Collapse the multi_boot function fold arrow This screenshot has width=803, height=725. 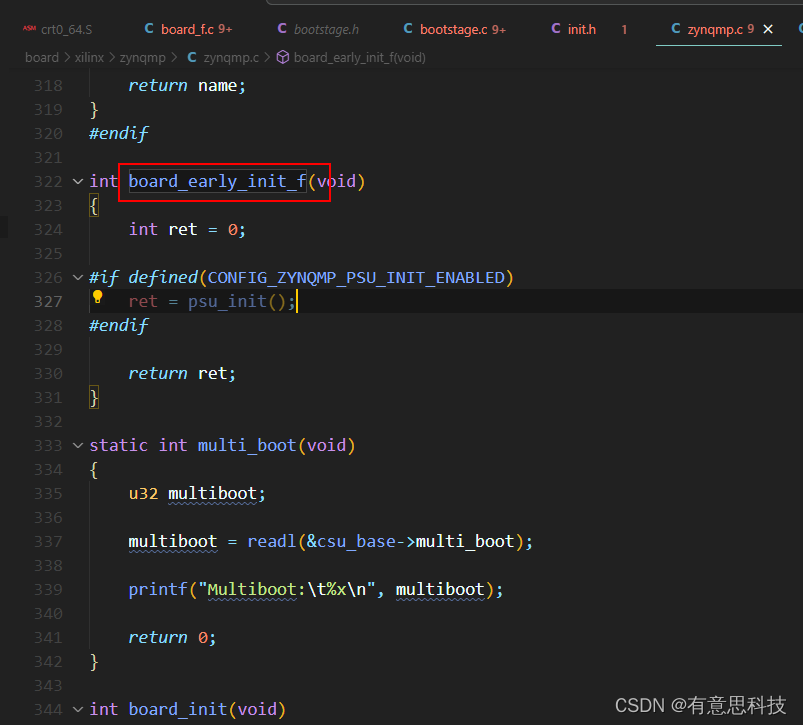pyautogui.click(x=78, y=445)
